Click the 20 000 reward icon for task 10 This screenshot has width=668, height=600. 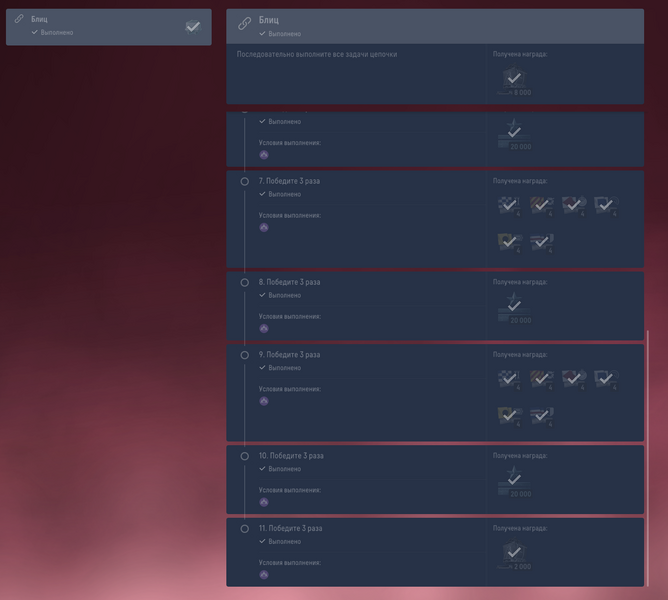[514, 482]
